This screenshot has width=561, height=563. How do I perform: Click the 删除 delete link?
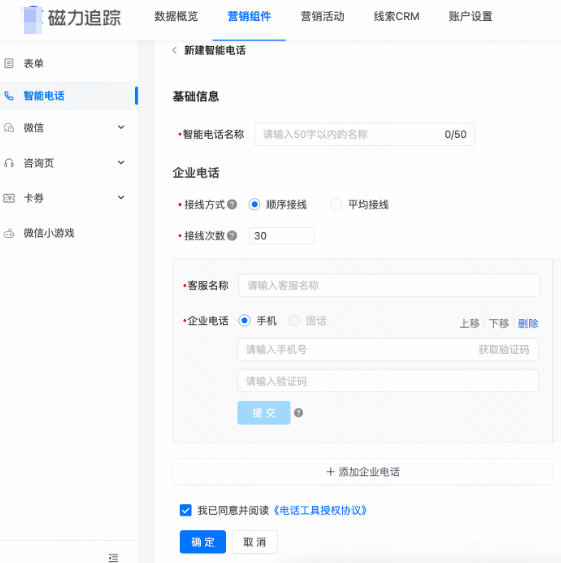(528, 324)
